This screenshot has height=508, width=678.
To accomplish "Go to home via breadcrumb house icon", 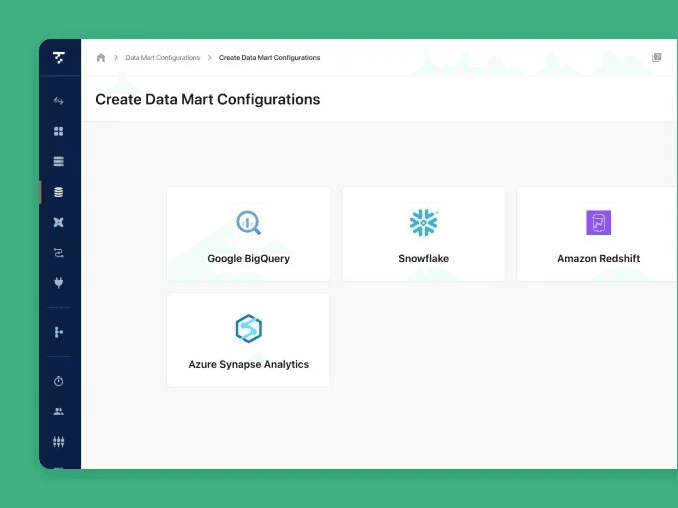I will [x=101, y=58].
